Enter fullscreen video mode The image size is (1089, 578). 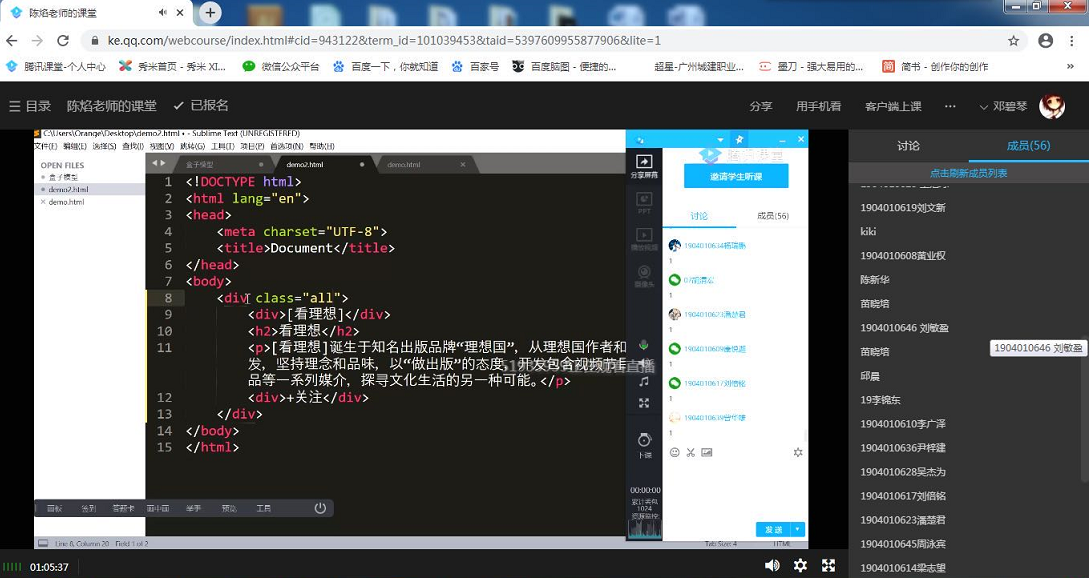point(828,565)
